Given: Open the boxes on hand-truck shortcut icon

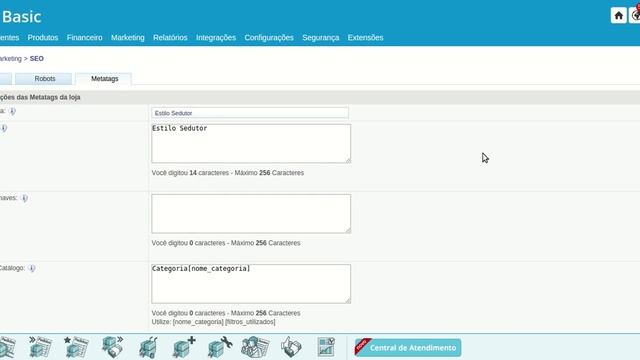Looking at the screenshot, I should (x=148, y=347).
